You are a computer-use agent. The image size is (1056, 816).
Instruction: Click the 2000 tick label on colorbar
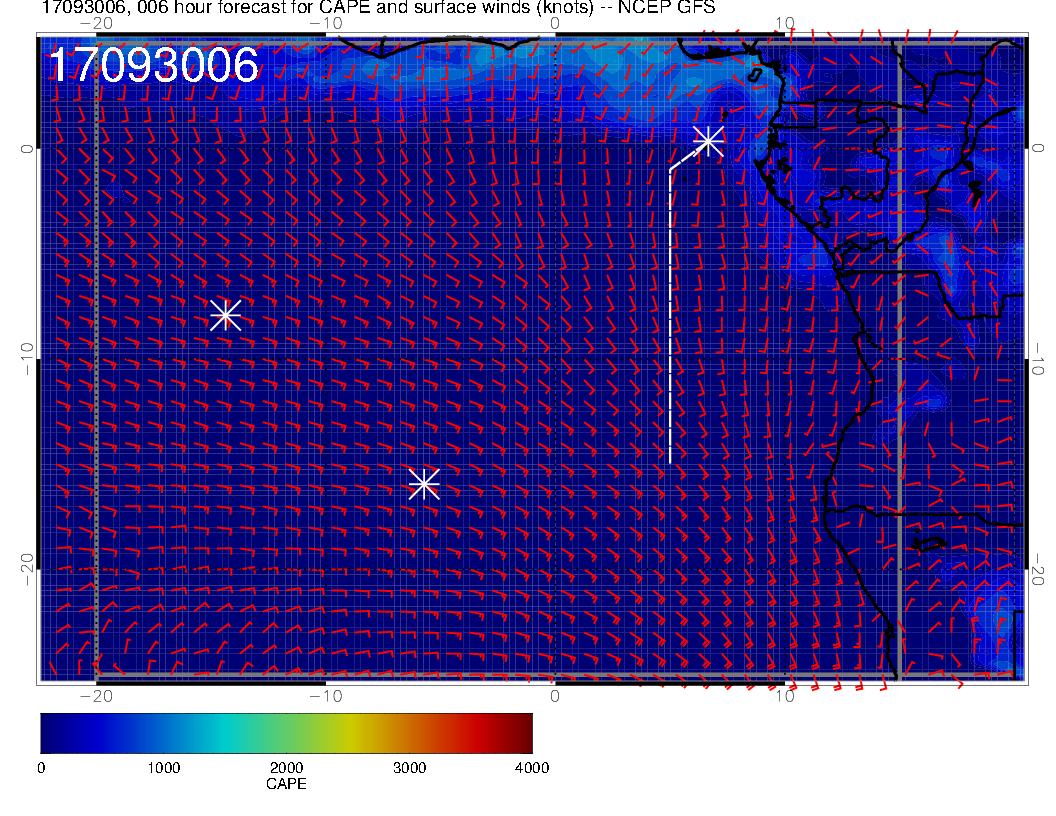pyautogui.click(x=286, y=768)
